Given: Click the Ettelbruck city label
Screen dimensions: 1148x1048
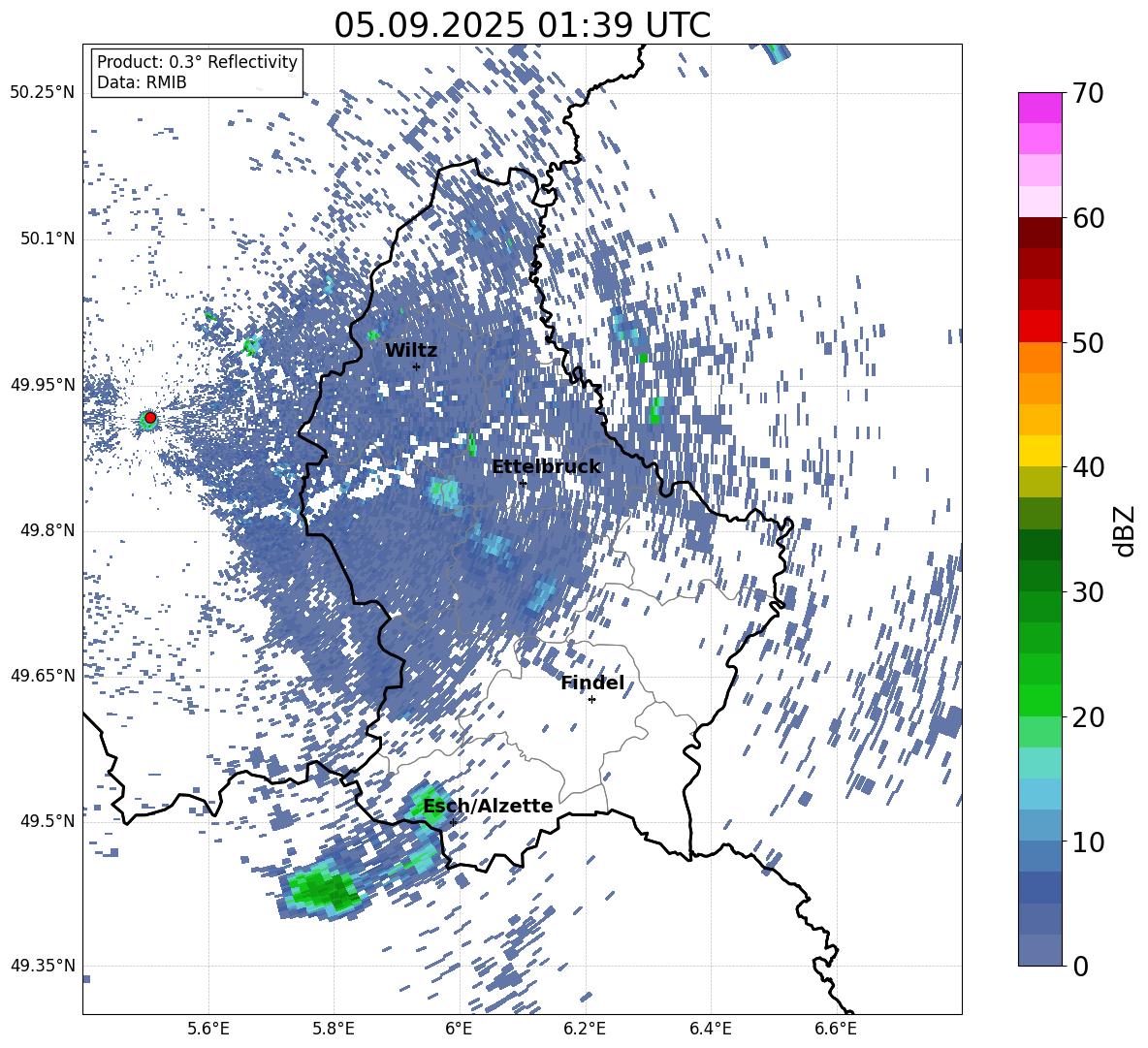Looking at the screenshot, I should pyautogui.click(x=546, y=467).
